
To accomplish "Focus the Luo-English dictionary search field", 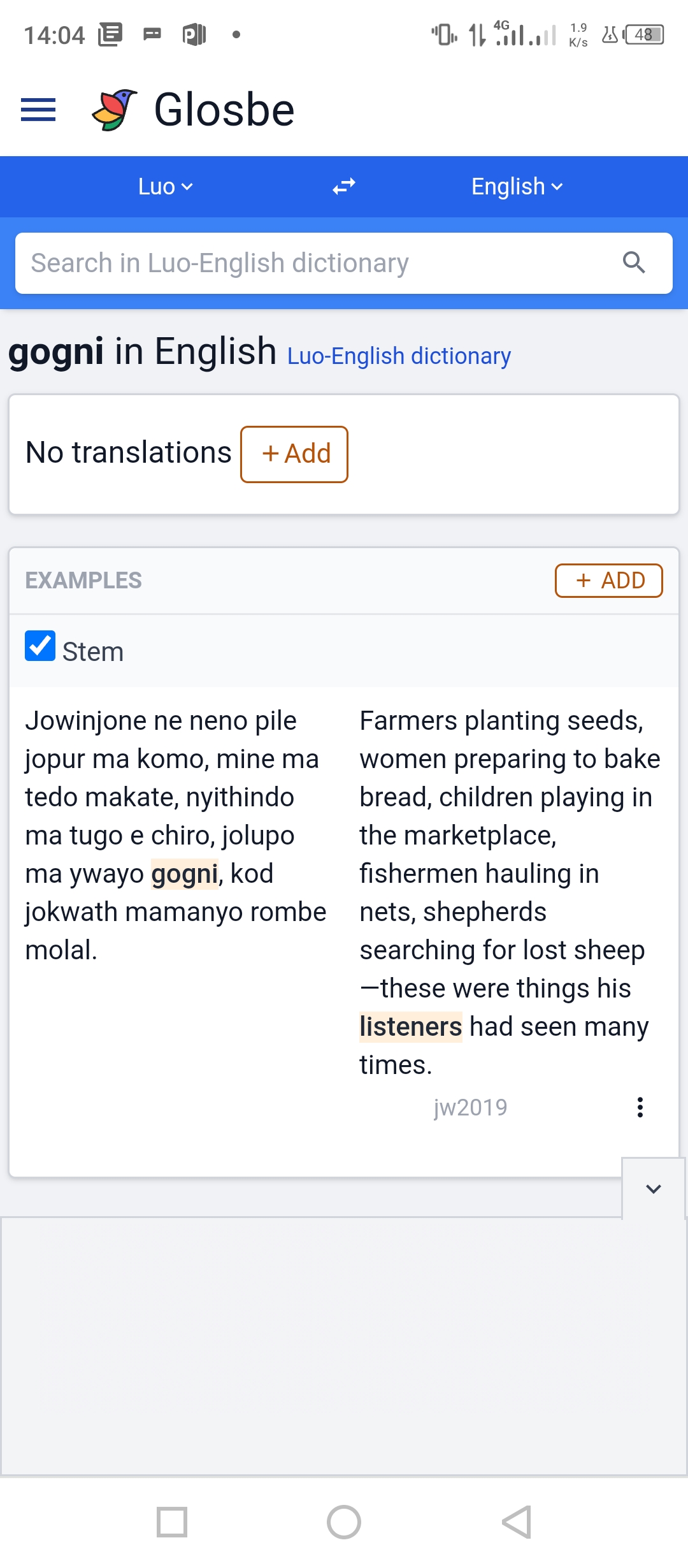I will coord(319,263).
